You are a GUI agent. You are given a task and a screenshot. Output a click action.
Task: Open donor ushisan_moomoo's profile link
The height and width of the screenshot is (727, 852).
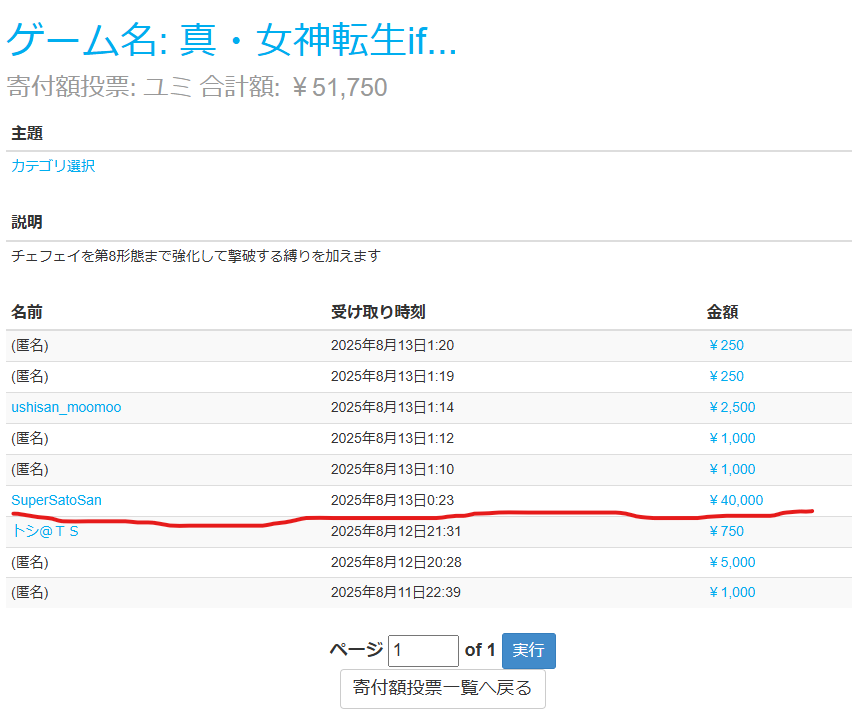66,407
